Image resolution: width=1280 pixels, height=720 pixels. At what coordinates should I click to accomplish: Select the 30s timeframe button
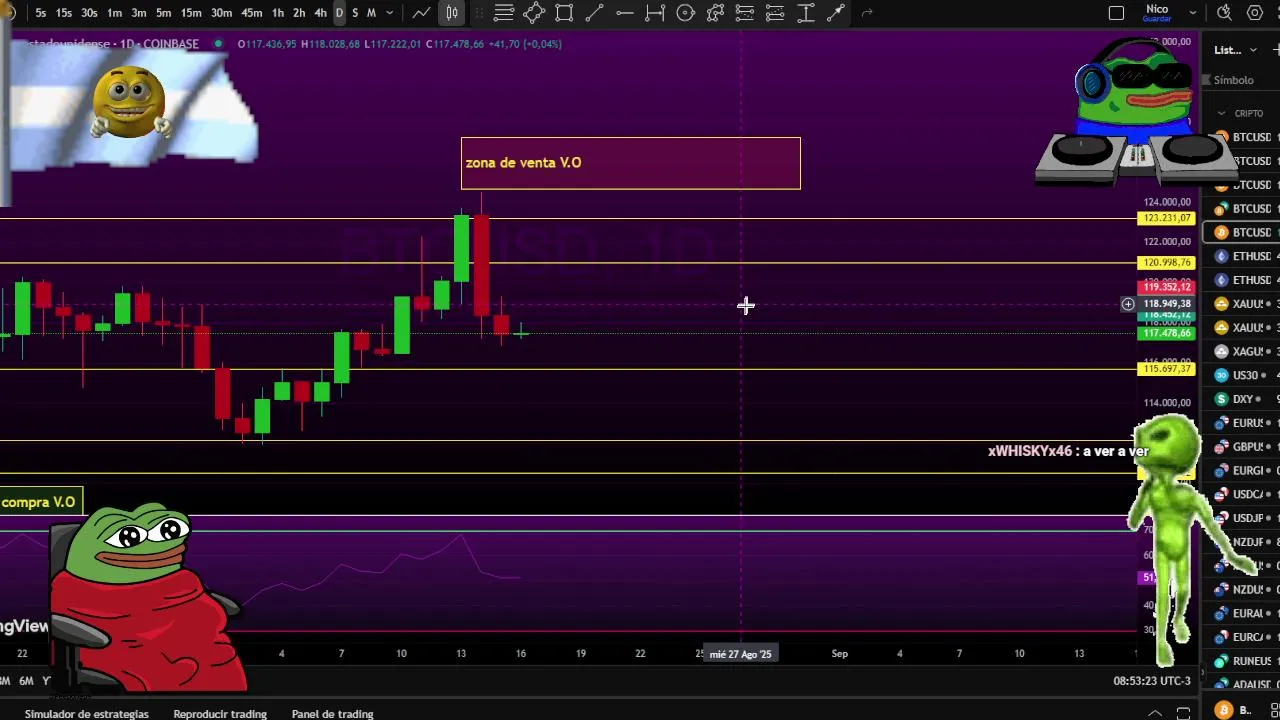89,13
